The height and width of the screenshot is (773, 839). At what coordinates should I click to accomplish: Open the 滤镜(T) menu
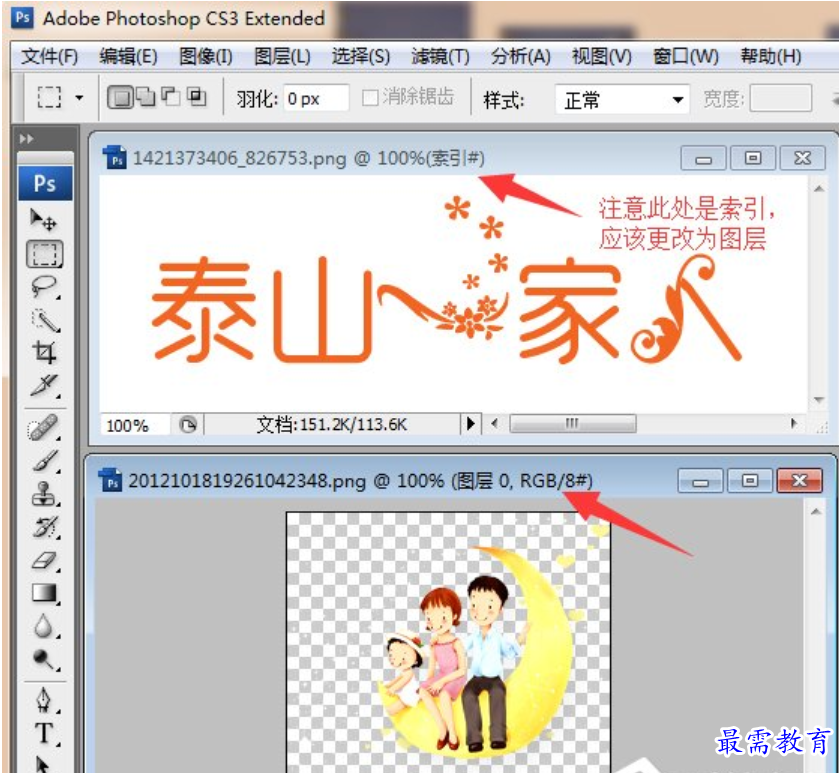440,56
